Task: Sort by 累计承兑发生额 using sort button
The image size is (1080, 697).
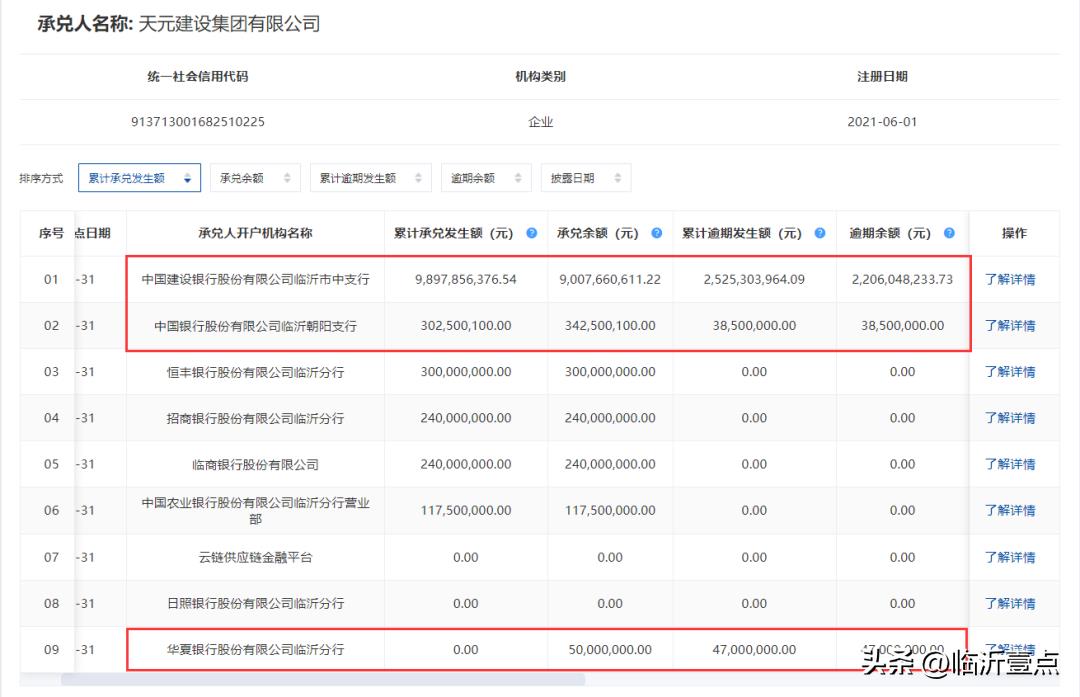Action: coord(139,178)
